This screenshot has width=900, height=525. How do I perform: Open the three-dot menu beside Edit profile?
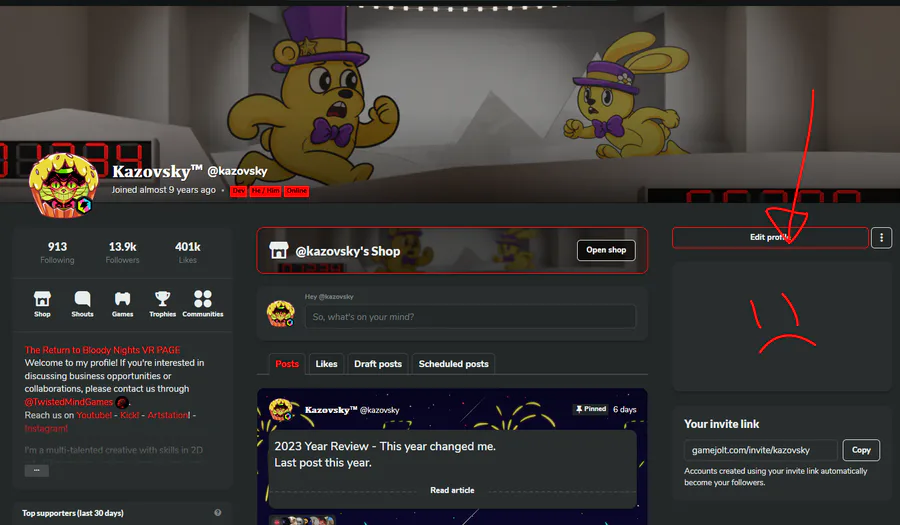coord(881,238)
